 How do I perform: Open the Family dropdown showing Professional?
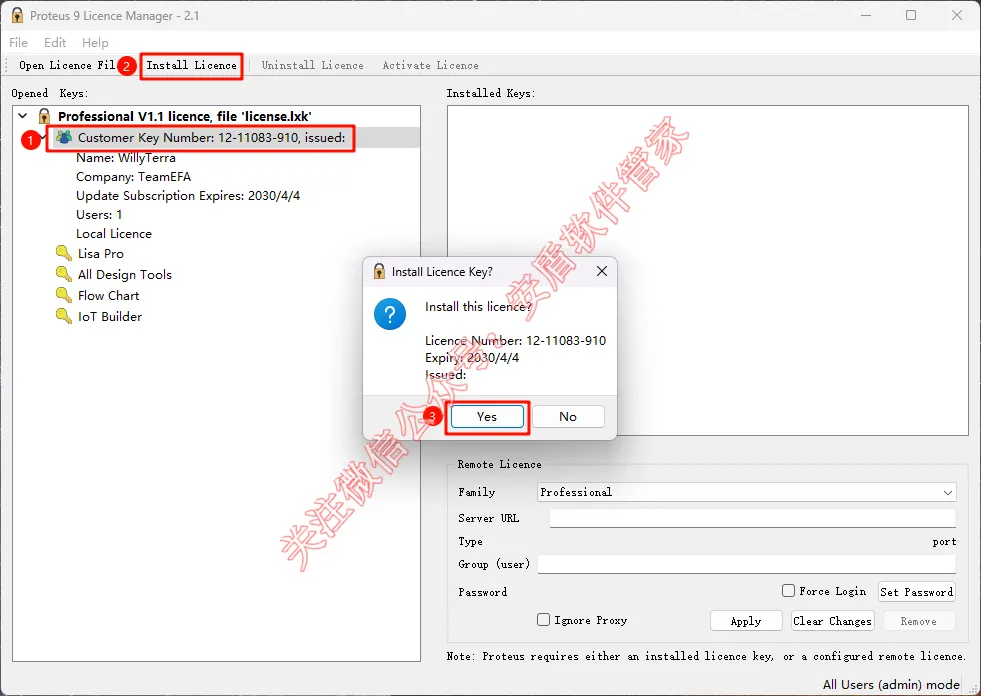coord(746,492)
